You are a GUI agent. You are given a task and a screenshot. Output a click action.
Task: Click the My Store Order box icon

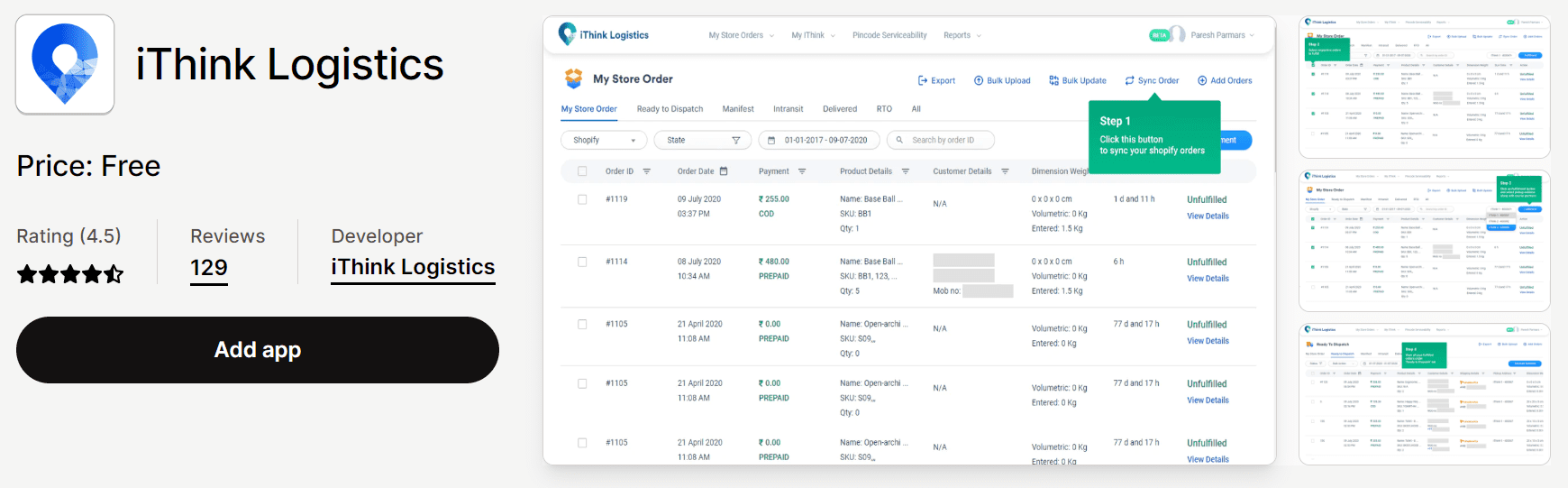(x=573, y=78)
